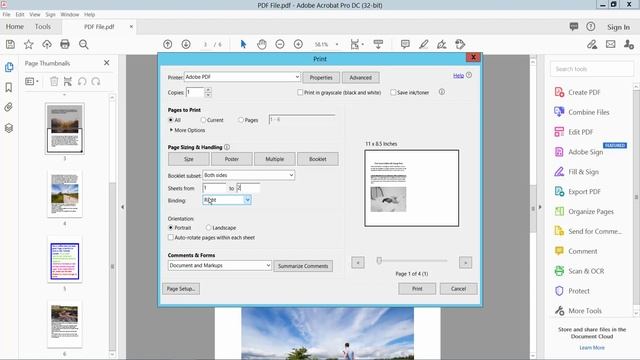Switch to the Tools tab
The height and width of the screenshot is (360, 640).
point(43,27)
